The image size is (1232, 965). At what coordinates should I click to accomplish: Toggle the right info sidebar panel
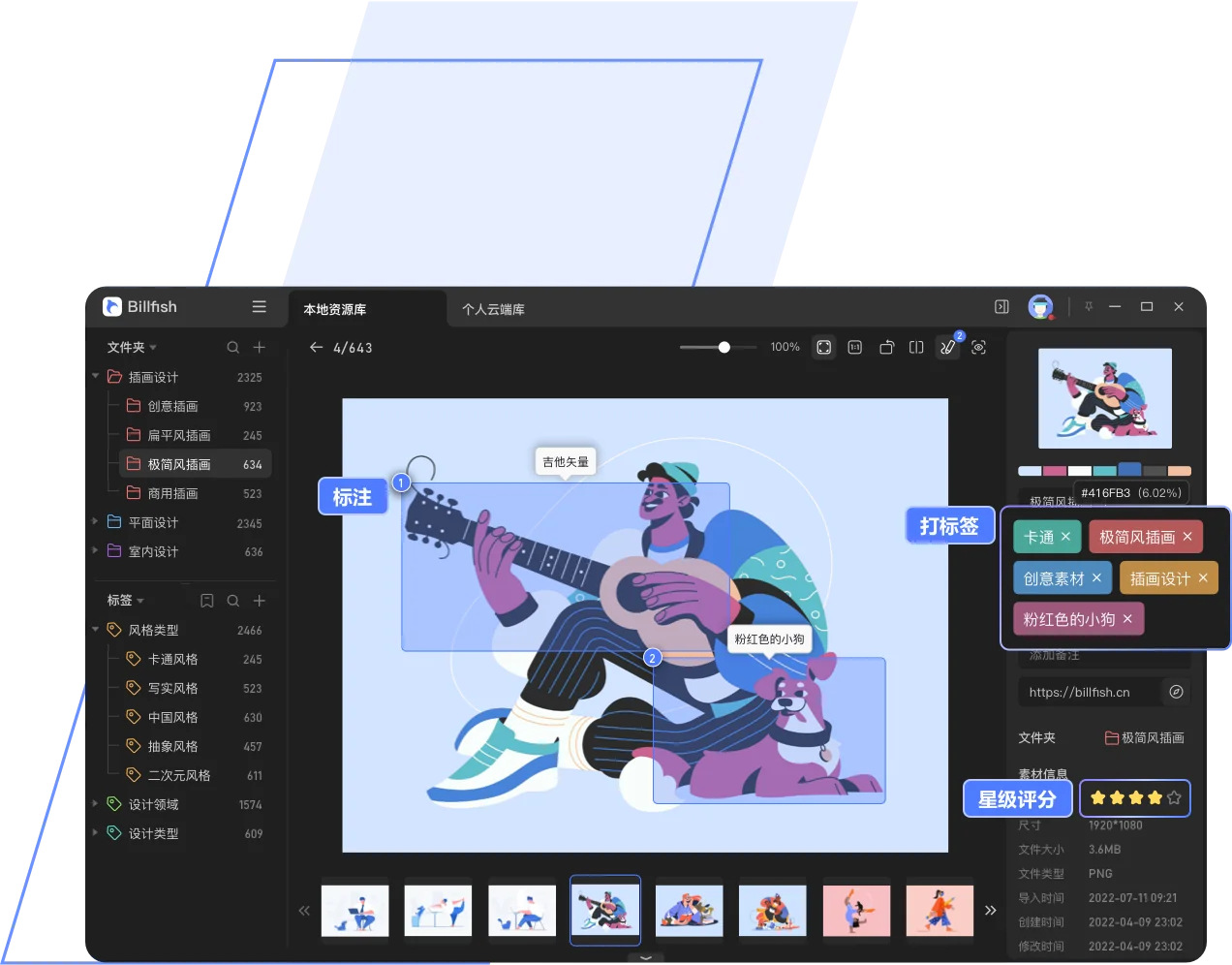[1001, 307]
